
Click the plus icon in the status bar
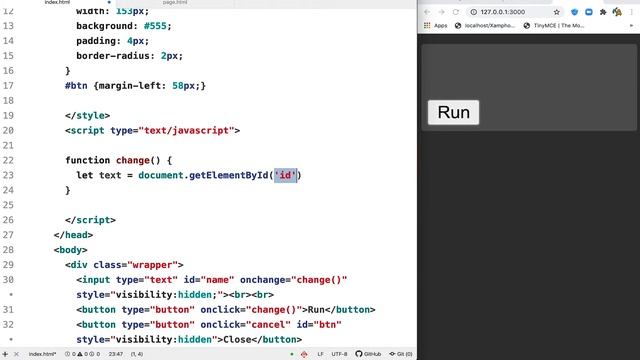pyautogui.click(x=5, y=354)
